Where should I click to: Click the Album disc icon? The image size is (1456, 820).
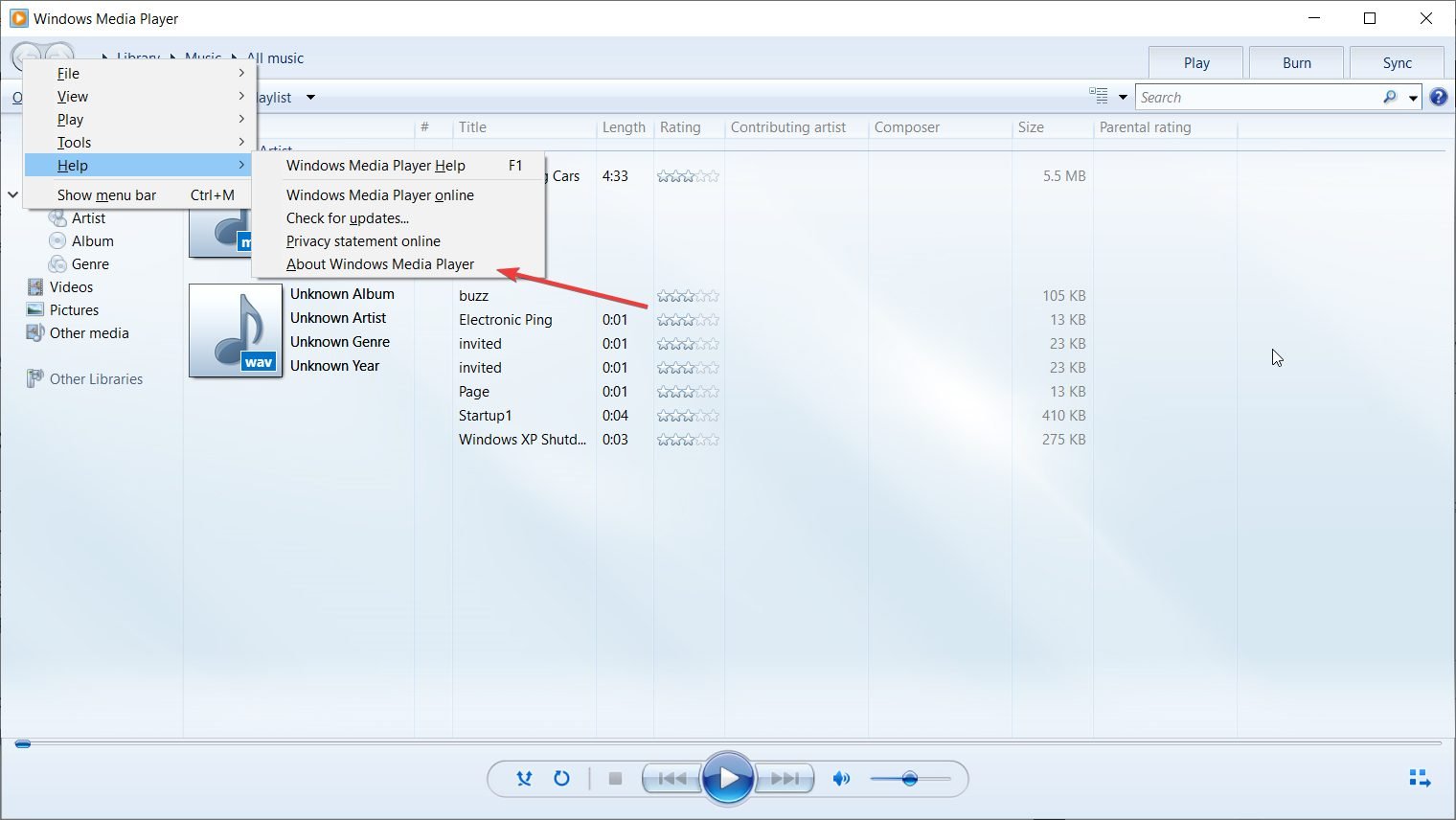pos(57,241)
